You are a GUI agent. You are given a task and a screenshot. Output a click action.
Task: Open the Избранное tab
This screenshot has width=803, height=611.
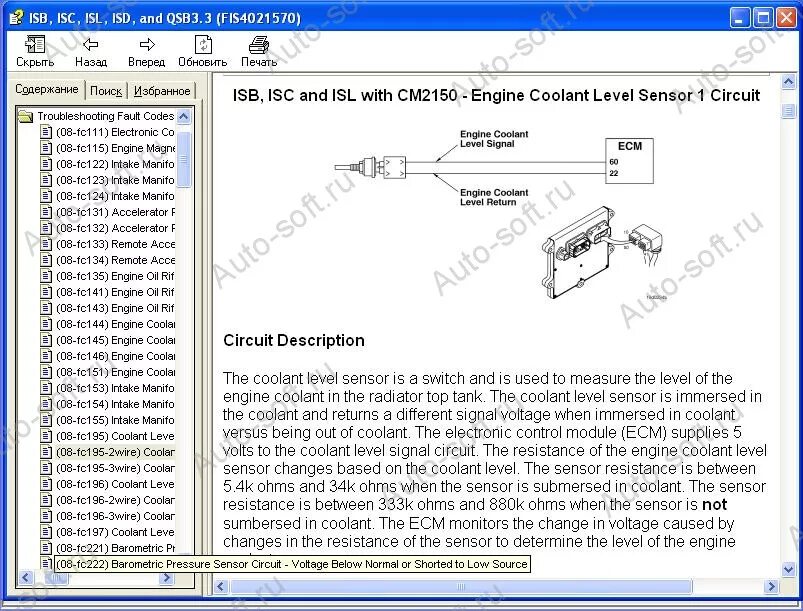coord(162,91)
